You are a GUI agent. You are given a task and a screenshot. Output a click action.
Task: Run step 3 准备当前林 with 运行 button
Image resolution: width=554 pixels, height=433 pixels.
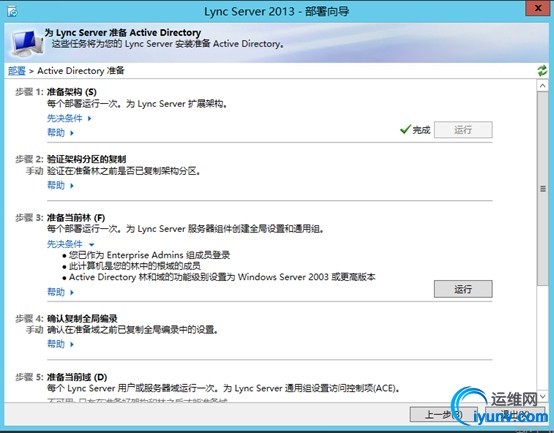[x=463, y=289]
